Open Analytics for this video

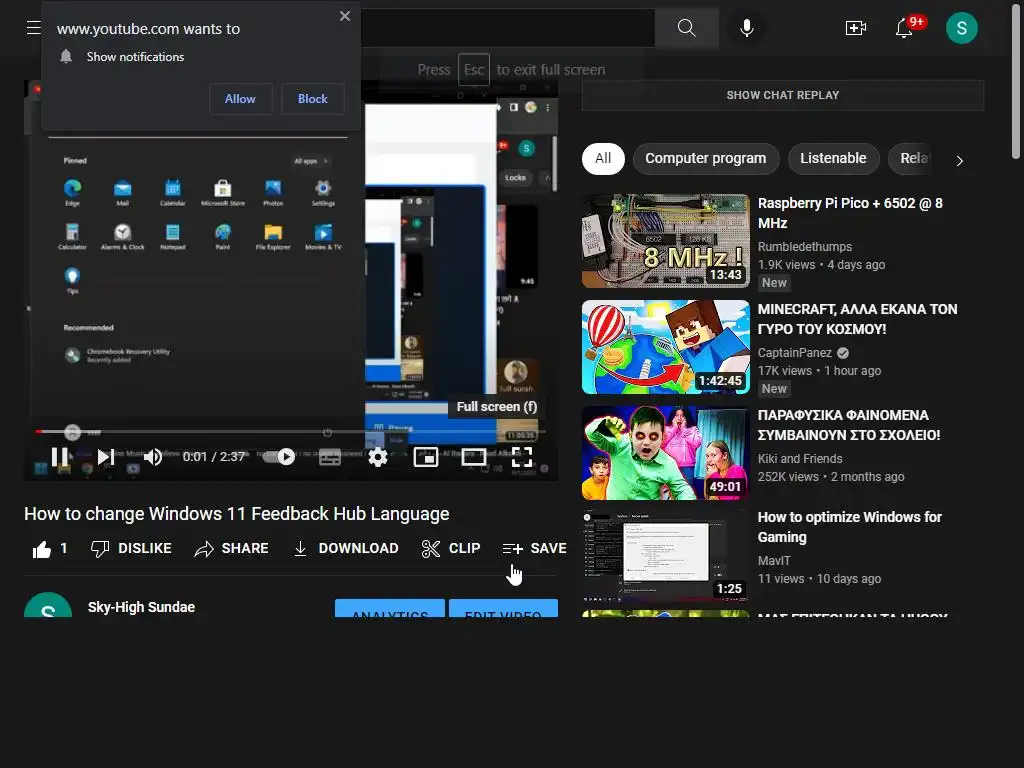pyautogui.click(x=390, y=608)
